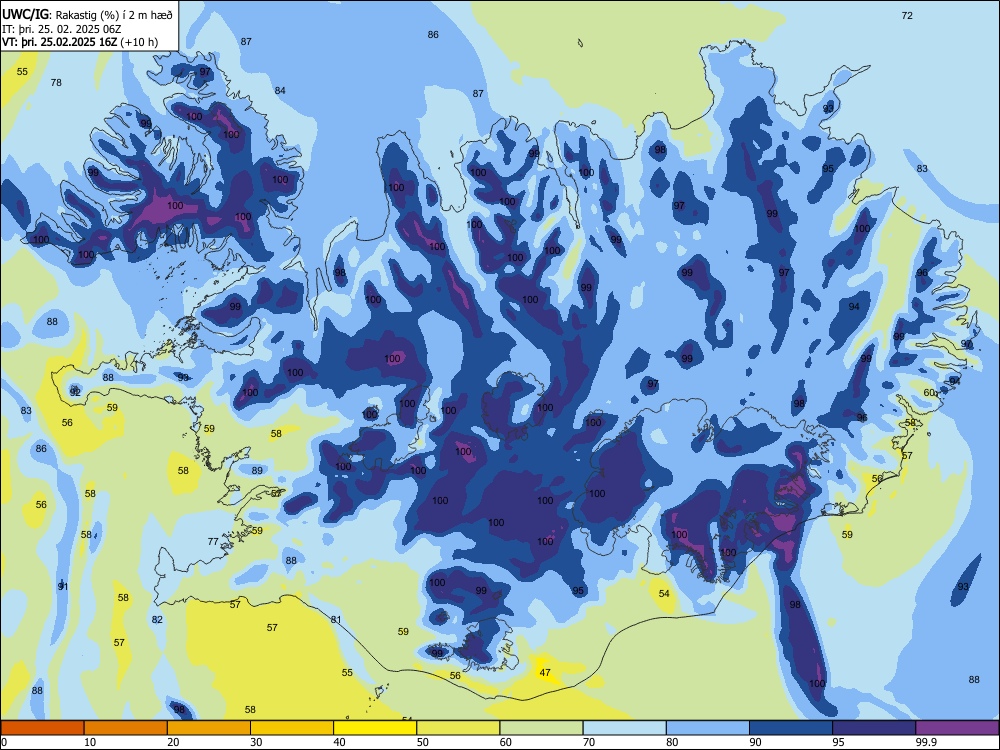Select the "84" map value
Image resolution: width=1000 pixels, height=750 pixels.
280,90
